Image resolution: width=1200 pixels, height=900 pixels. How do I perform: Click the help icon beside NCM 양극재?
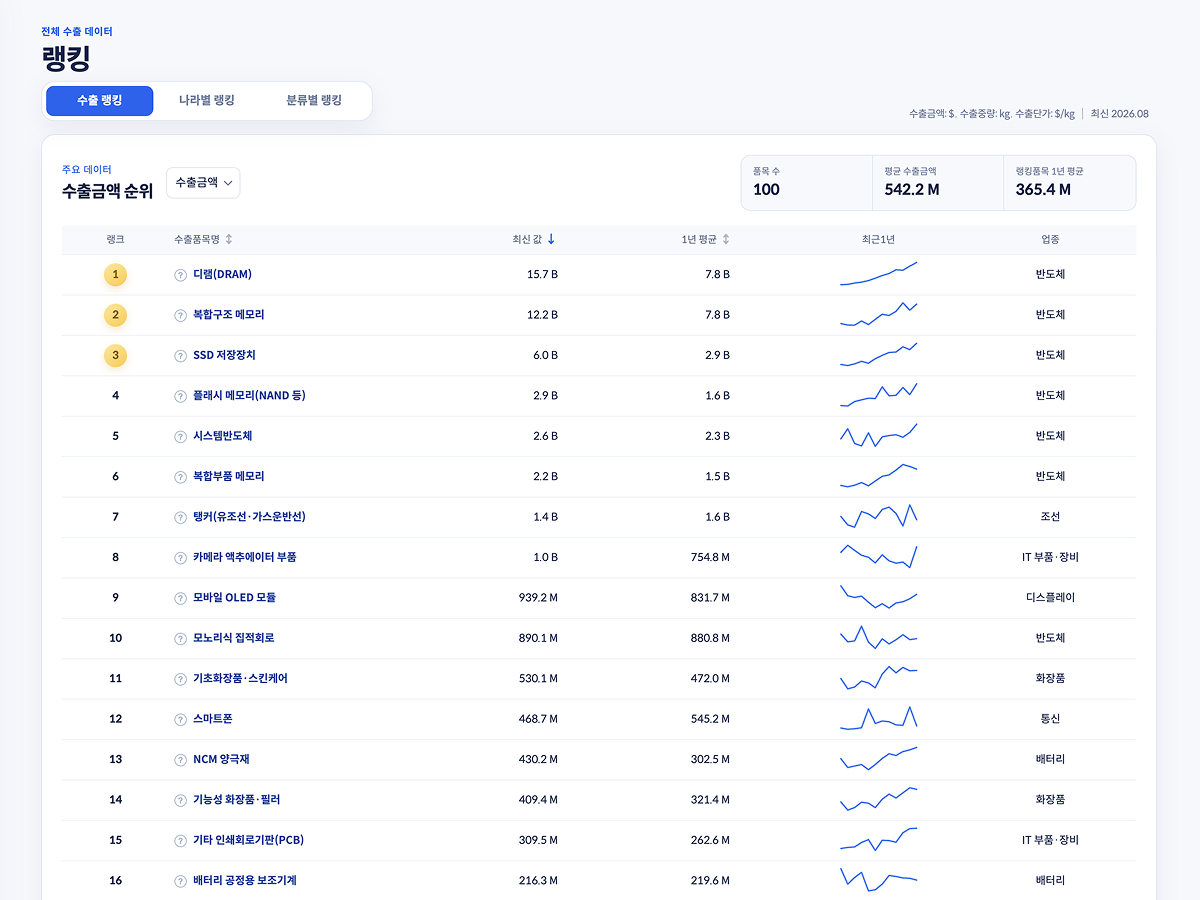[181, 760]
